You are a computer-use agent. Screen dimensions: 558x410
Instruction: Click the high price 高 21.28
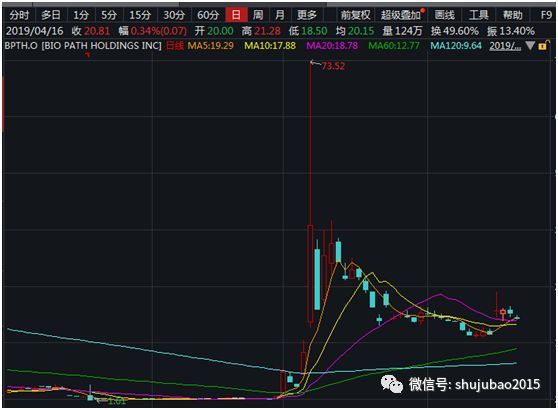click(261, 31)
